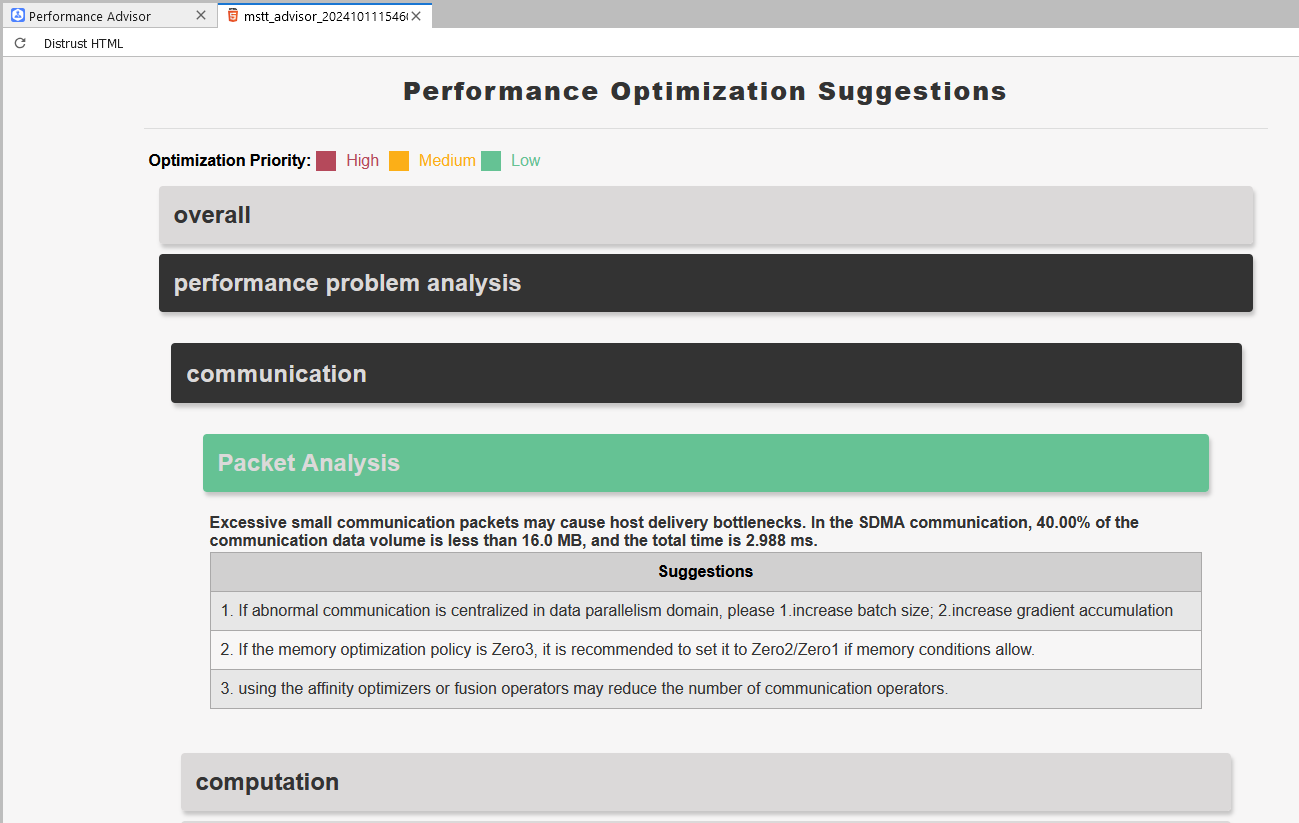Collapse the Packet Analysis panel
This screenshot has width=1299, height=823.
706,463
